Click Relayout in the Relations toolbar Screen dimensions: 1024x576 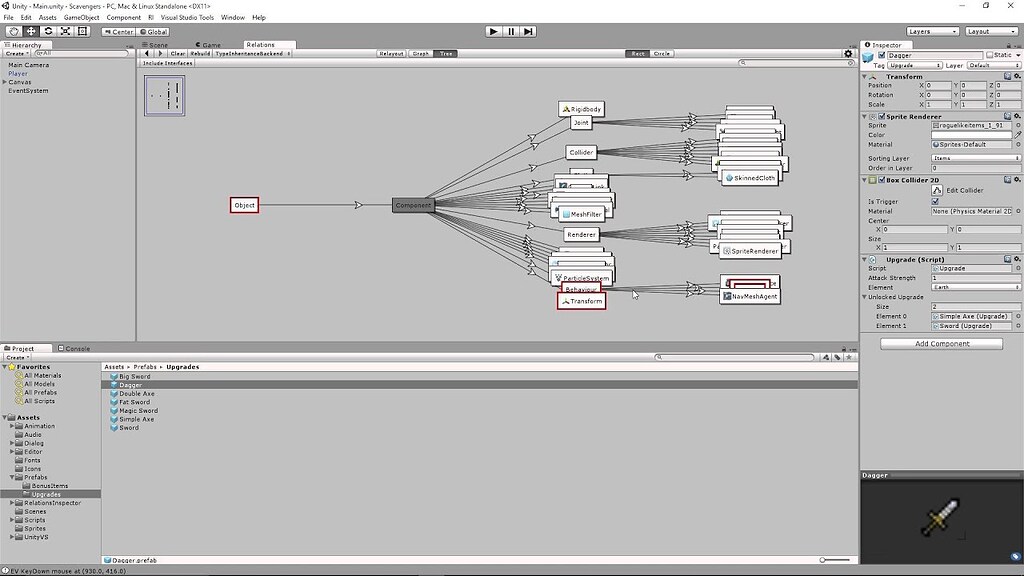pos(393,53)
